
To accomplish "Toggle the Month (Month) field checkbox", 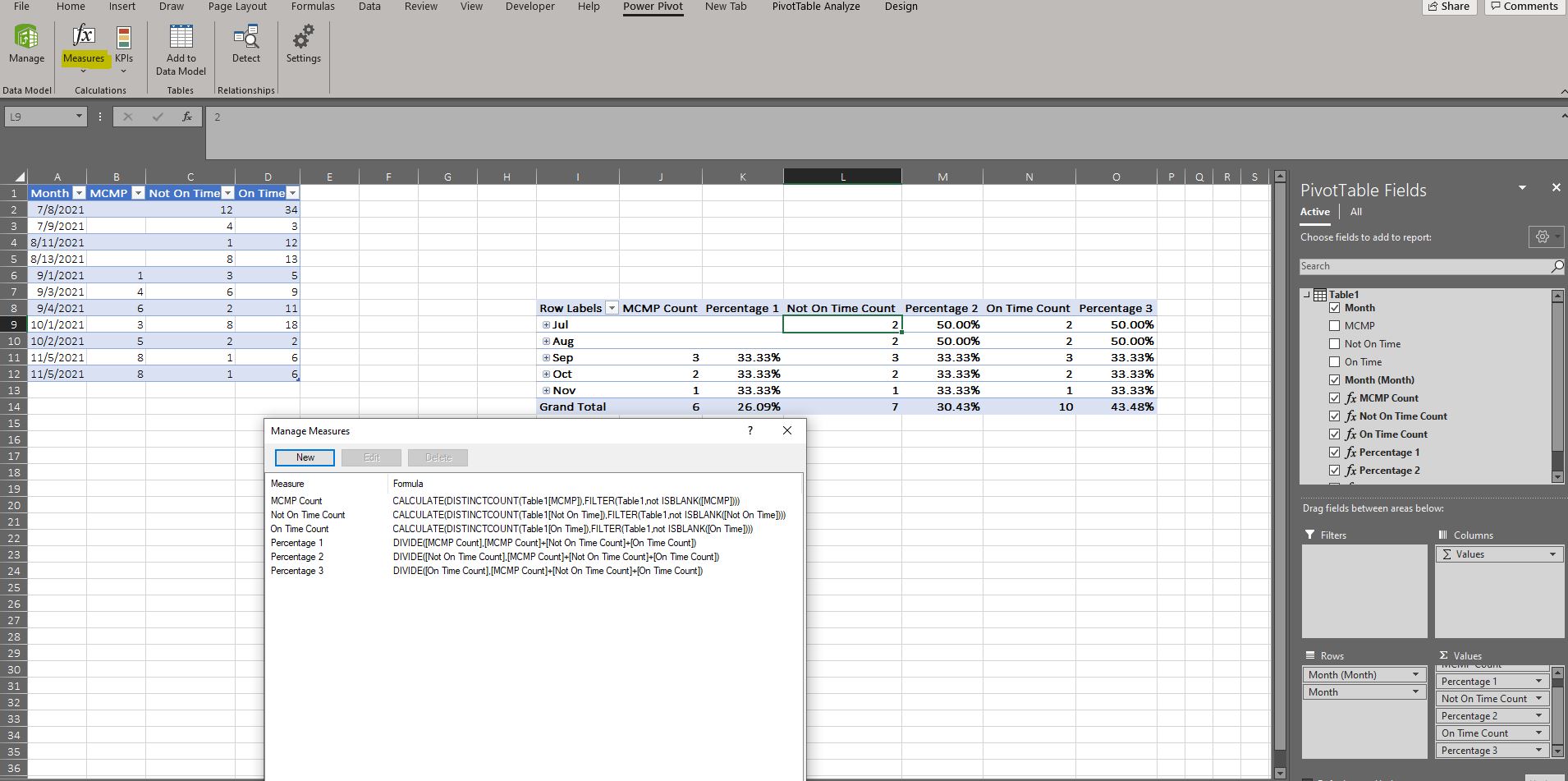I will [x=1334, y=380].
